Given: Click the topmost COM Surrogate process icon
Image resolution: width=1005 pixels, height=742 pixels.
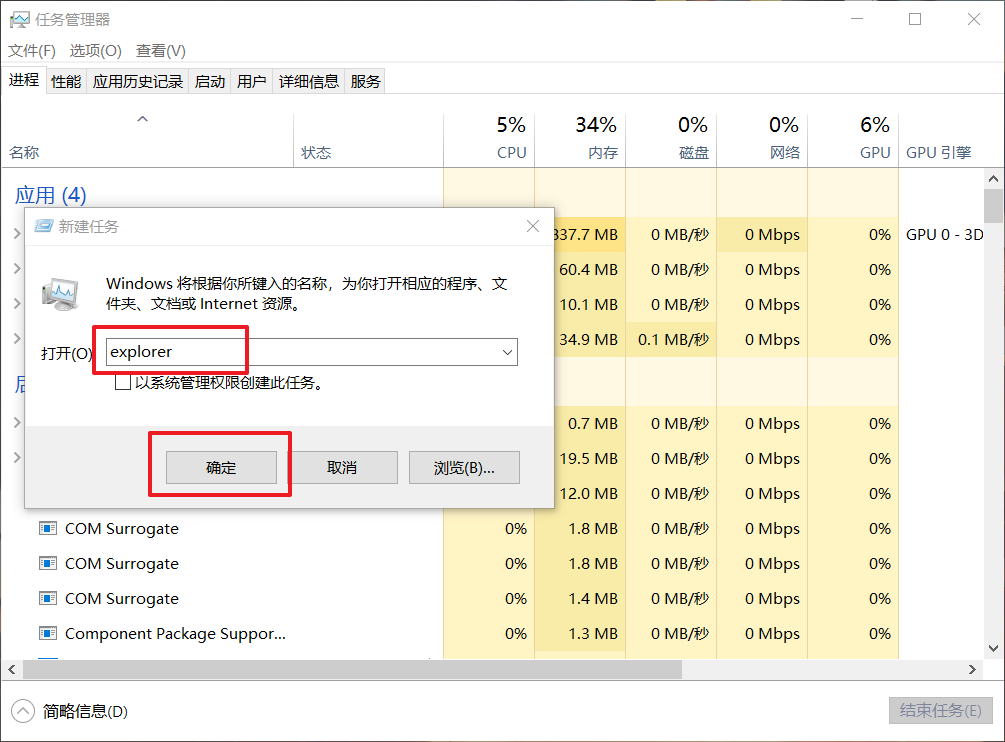Looking at the screenshot, I should click(x=47, y=528).
